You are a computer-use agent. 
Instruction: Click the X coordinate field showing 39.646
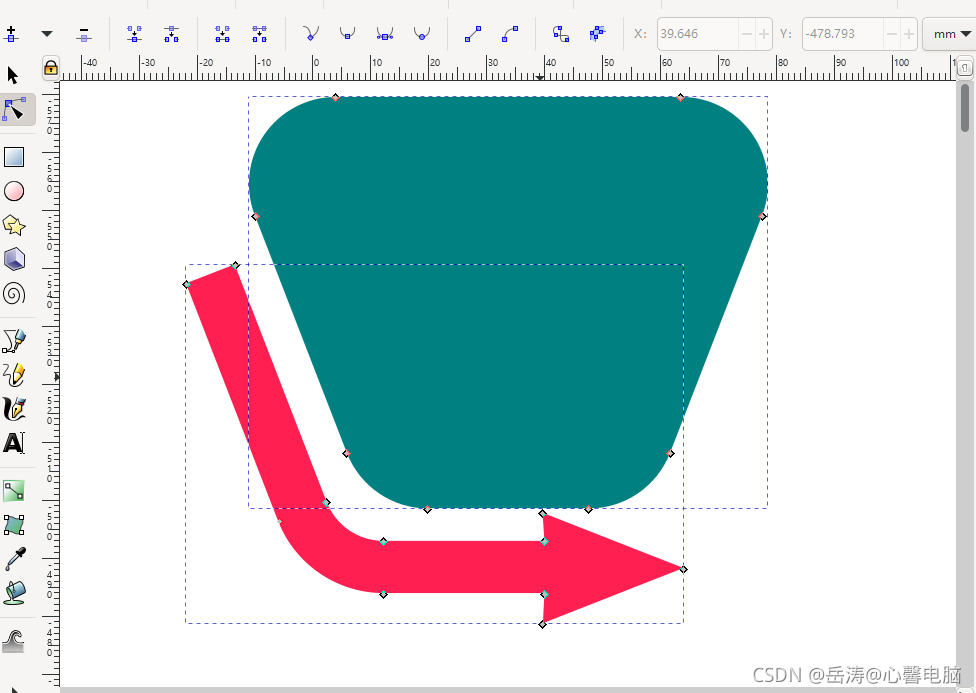coord(698,34)
